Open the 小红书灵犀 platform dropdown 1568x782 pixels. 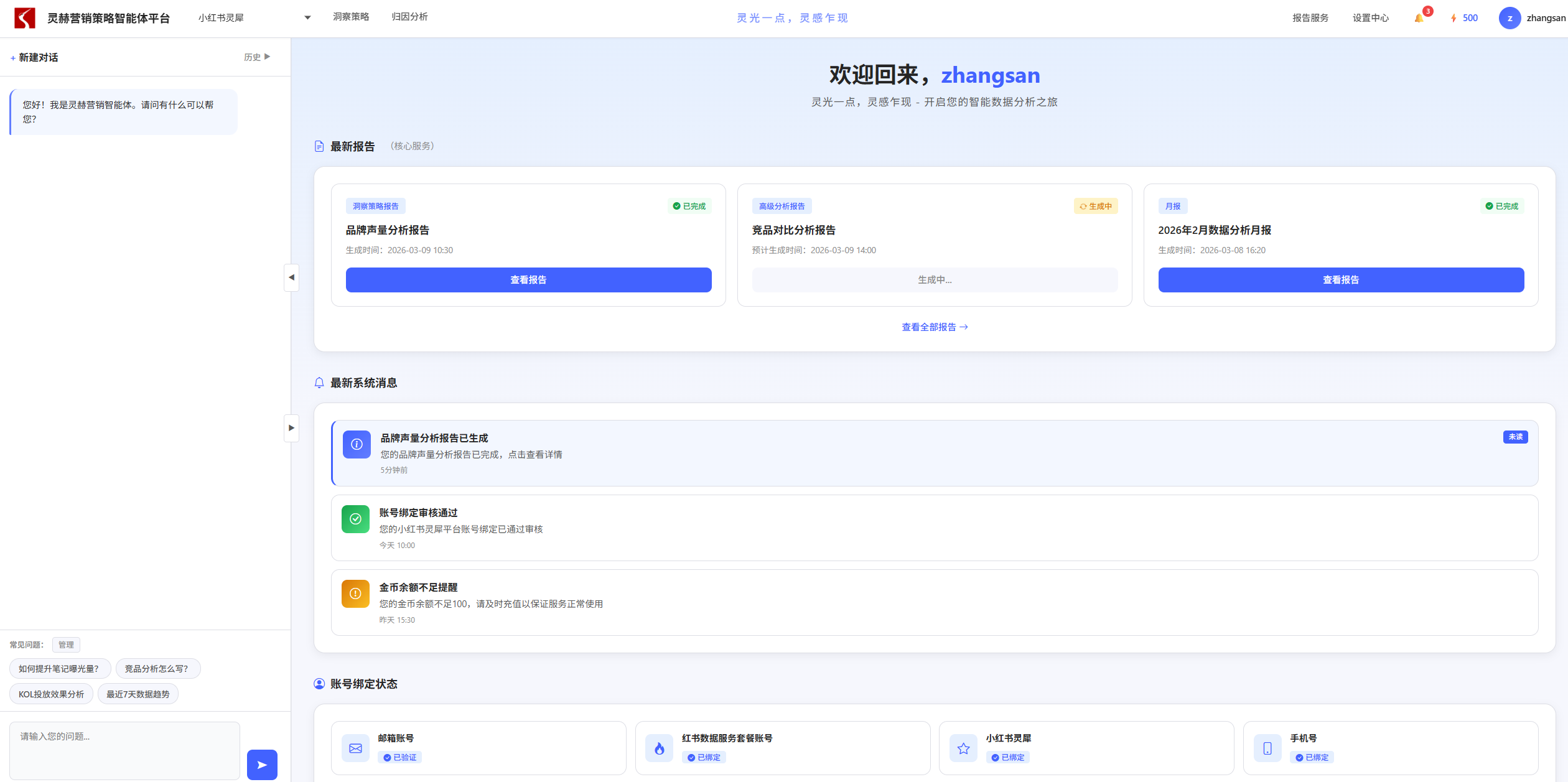[x=307, y=17]
